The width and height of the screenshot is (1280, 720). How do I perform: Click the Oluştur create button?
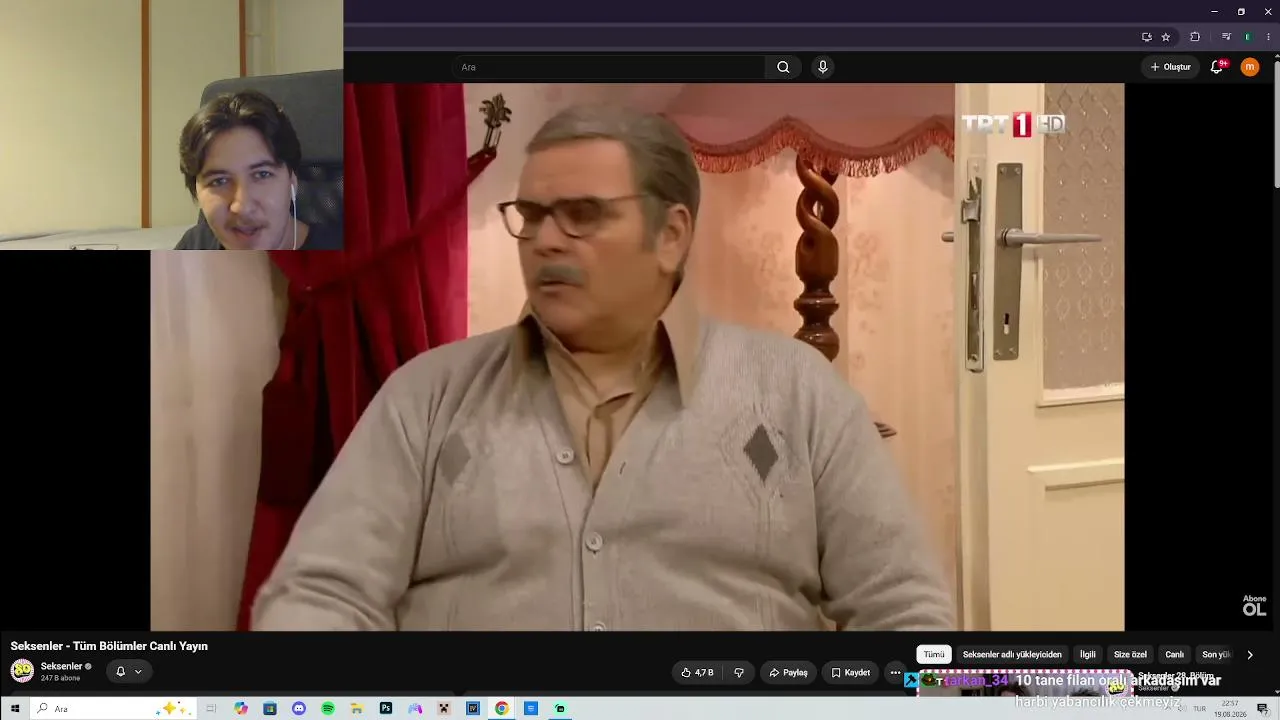click(x=1170, y=67)
